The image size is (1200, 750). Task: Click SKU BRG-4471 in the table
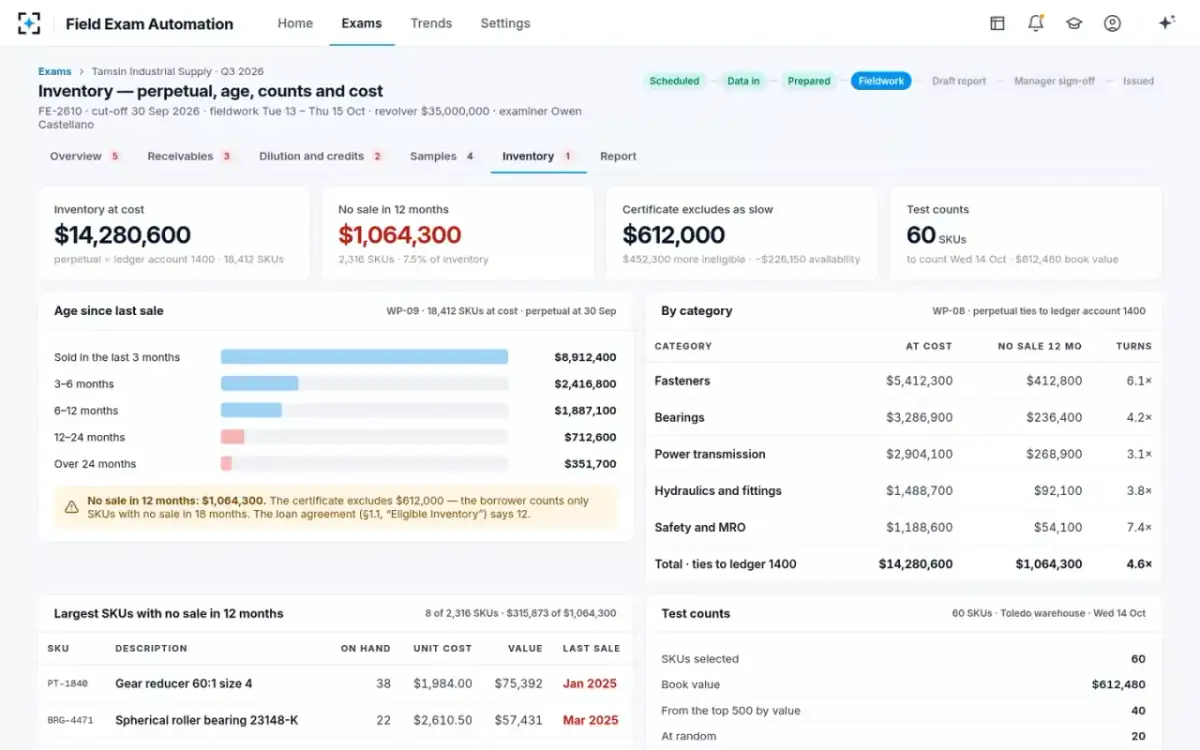coord(70,720)
